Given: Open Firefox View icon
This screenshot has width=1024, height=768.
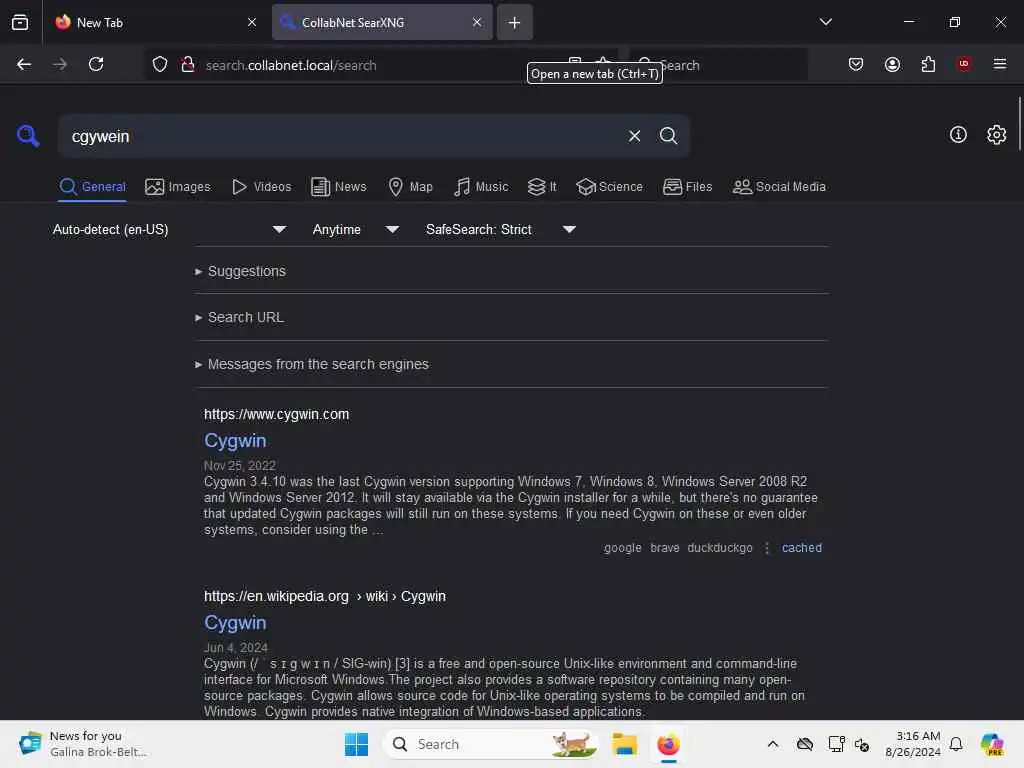Looking at the screenshot, I should pos(20,22).
